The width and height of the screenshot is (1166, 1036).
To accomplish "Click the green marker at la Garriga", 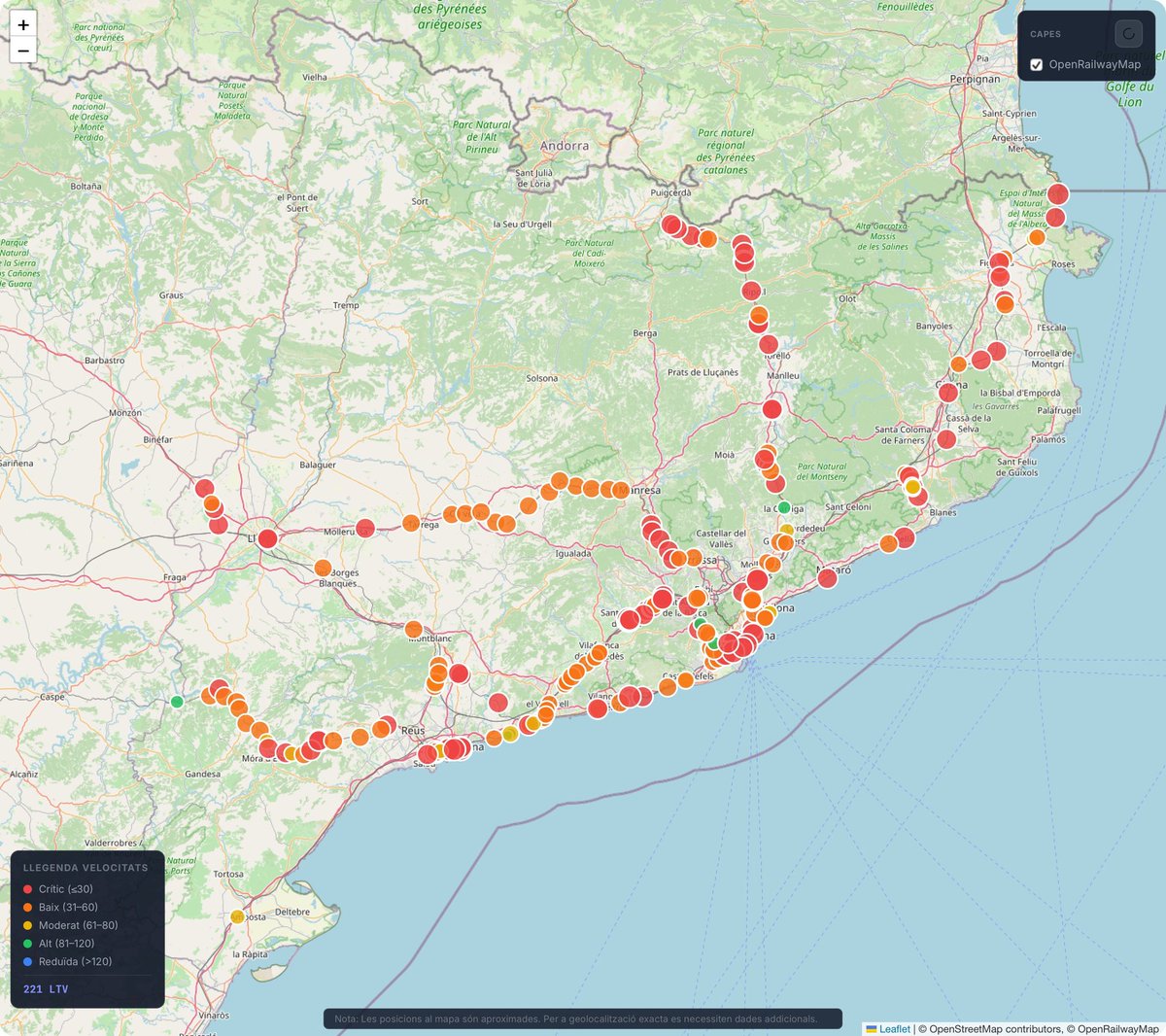I will pyautogui.click(x=784, y=507).
